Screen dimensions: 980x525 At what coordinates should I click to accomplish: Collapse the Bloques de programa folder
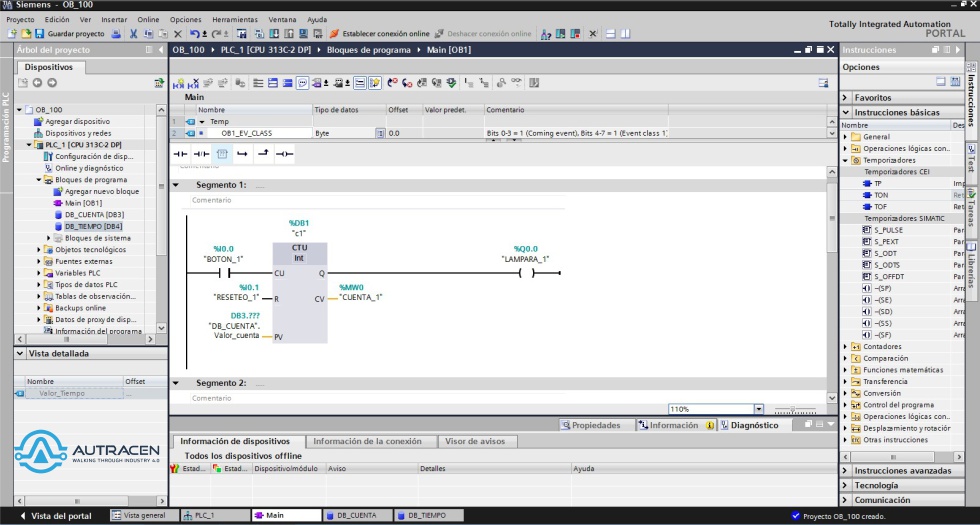[x=39, y=179]
